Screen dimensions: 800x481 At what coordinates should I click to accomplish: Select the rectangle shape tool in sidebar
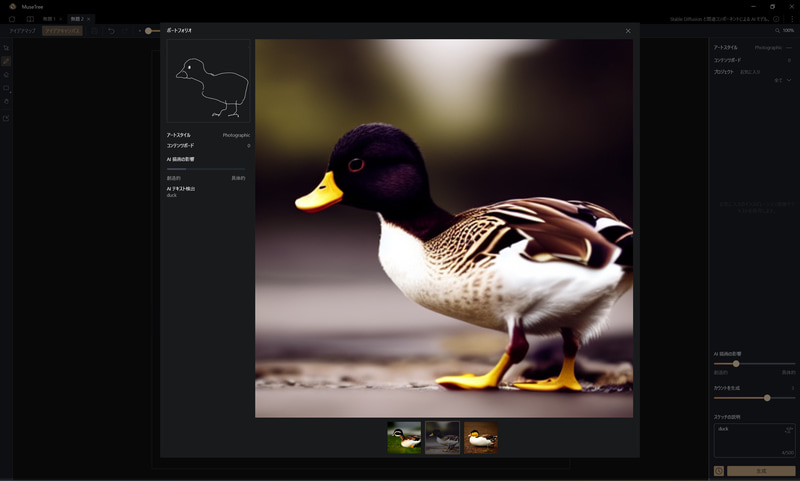[6, 88]
